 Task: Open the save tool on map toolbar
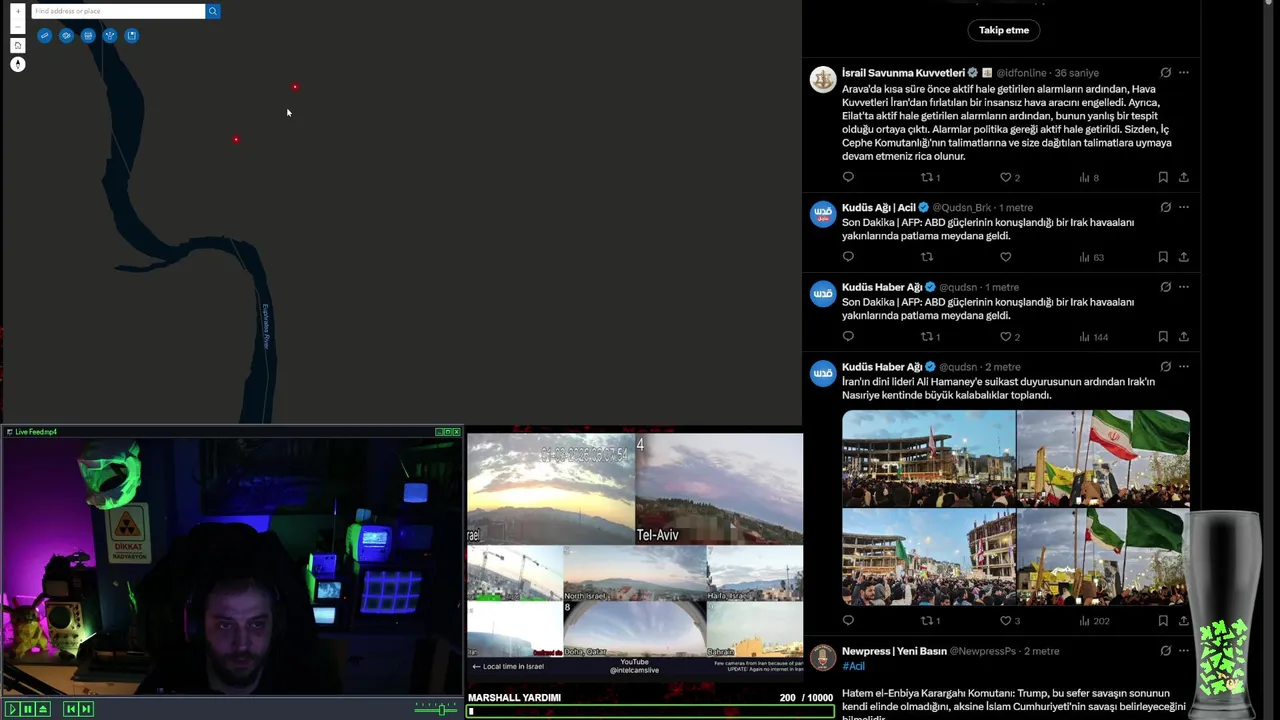coord(132,35)
